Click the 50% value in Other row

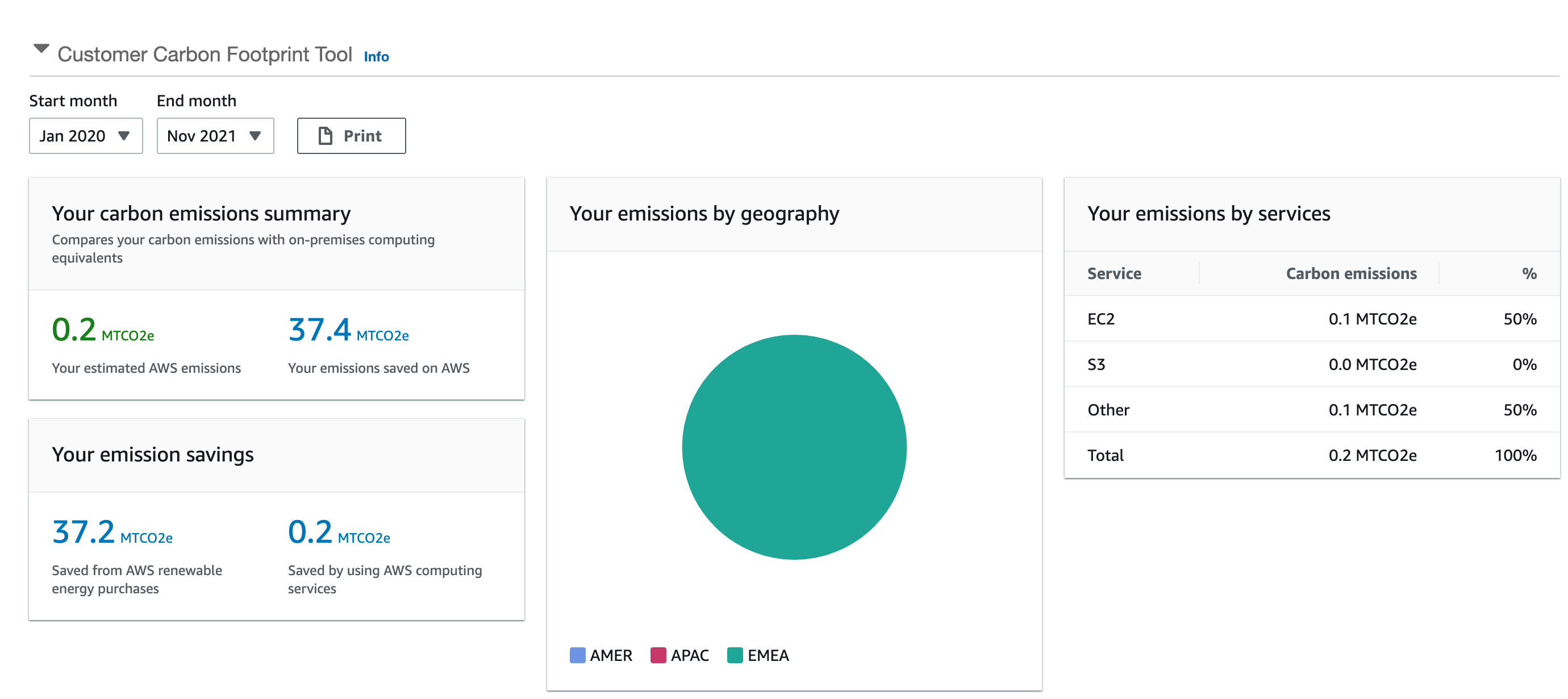pyautogui.click(x=1520, y=410)
